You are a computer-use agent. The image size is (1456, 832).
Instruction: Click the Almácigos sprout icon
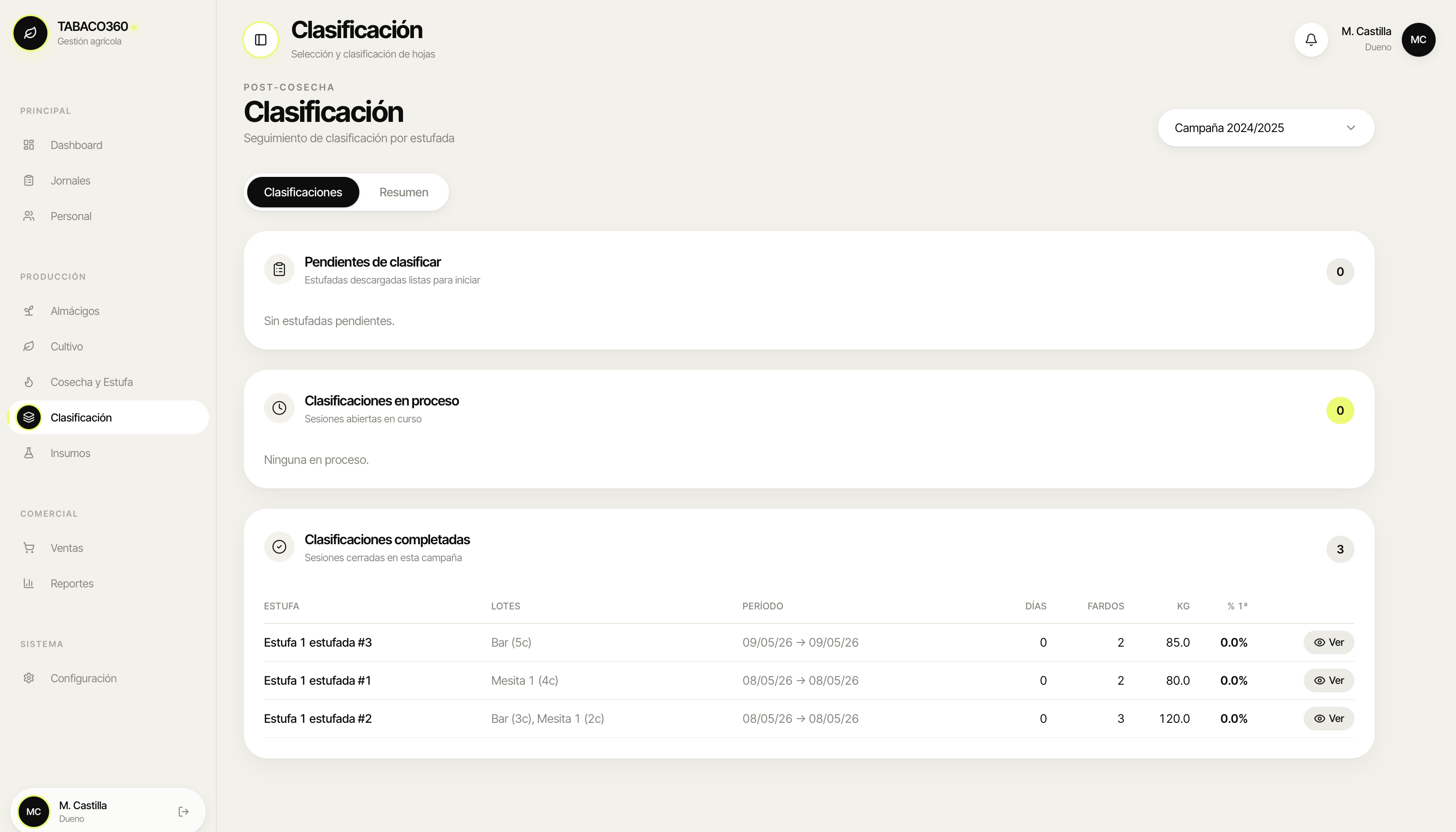(x=29, y=311)
